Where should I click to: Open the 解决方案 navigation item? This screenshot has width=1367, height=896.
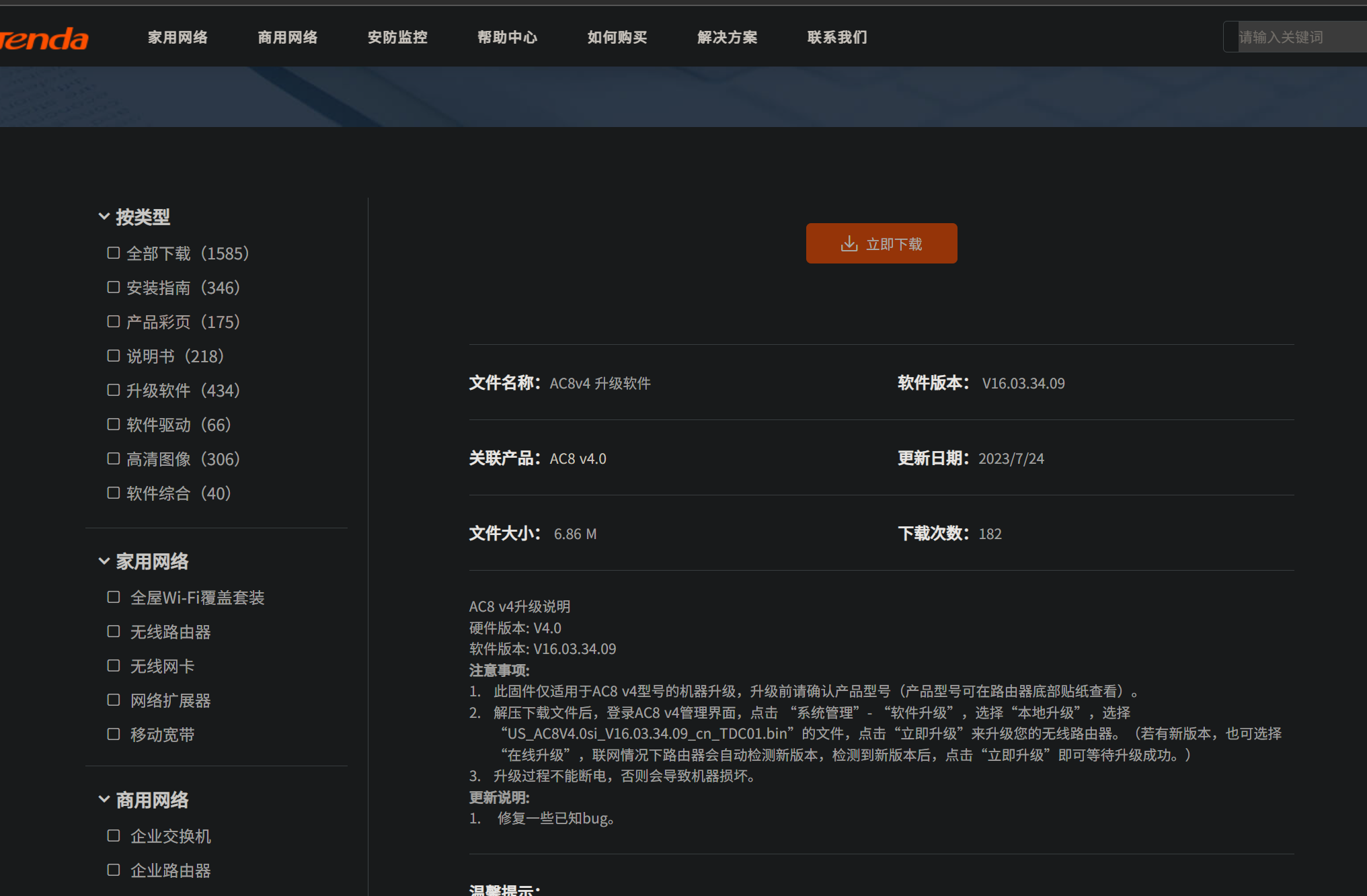727,37
